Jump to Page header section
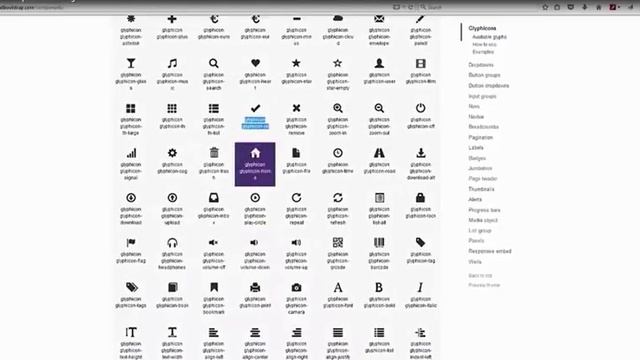640x360 pixels. point(483,179)
